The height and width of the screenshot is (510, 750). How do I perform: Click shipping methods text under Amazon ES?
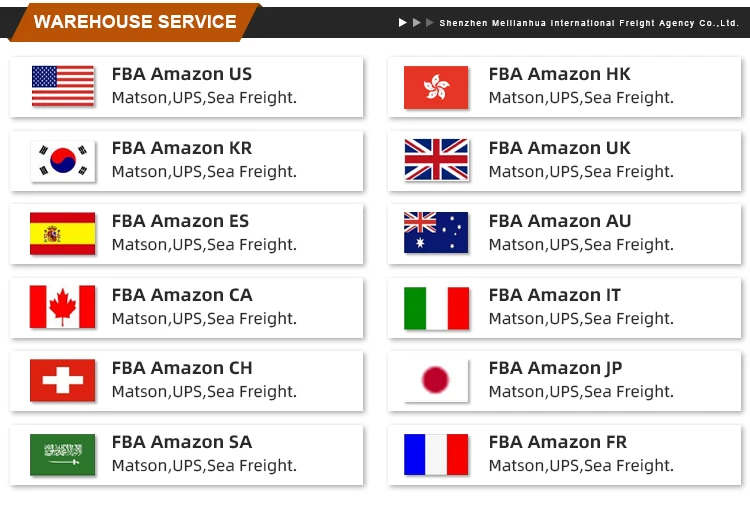pyautogui.click(x=204, y=245)
